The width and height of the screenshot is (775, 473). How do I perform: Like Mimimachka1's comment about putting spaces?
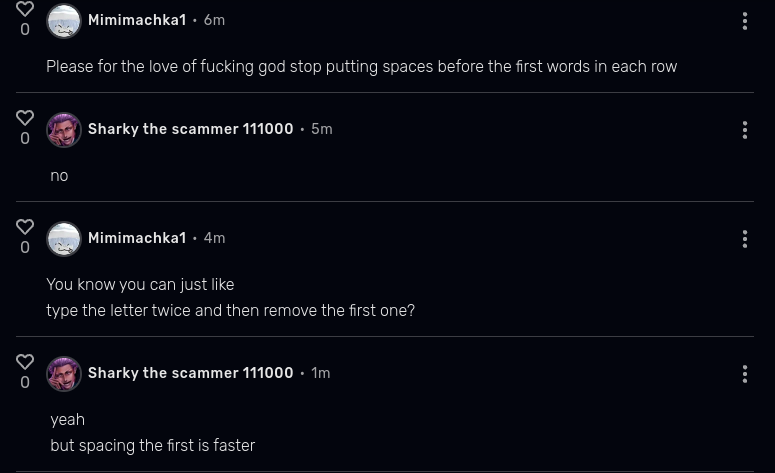[x=25, y=10]
